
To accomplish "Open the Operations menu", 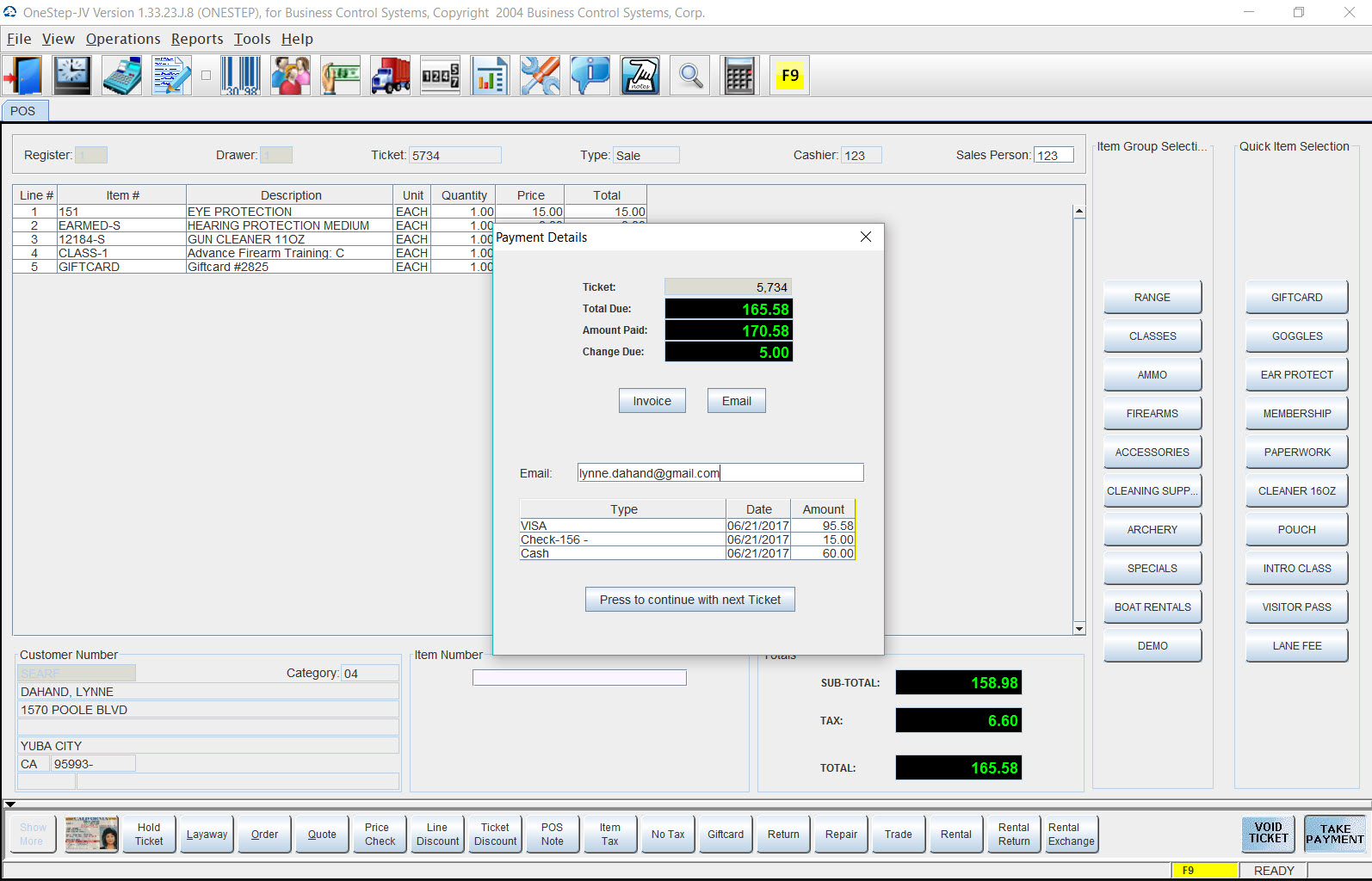I will pos(122,39).
